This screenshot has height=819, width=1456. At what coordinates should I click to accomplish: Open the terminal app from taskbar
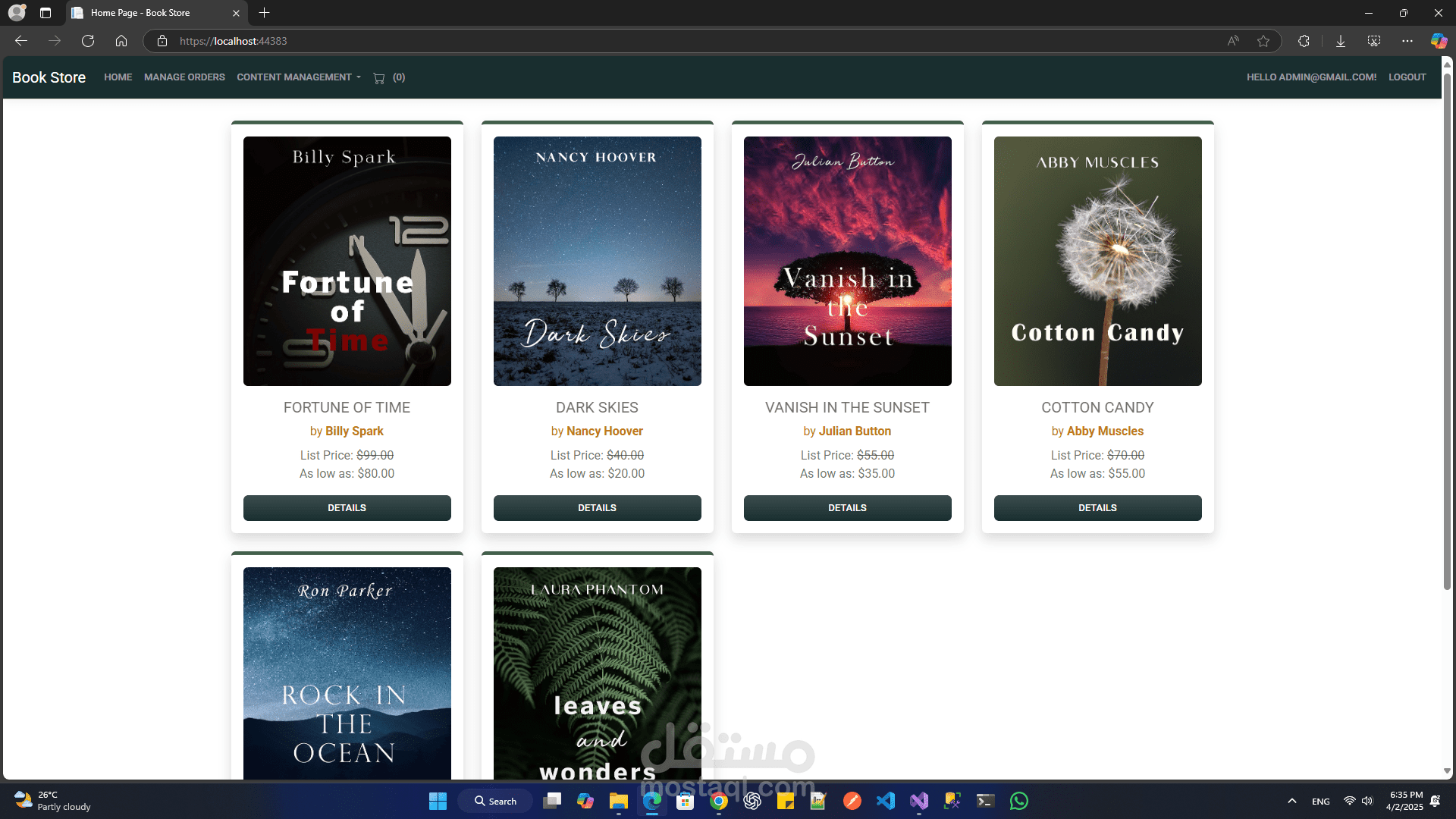(x=986, y=801)
